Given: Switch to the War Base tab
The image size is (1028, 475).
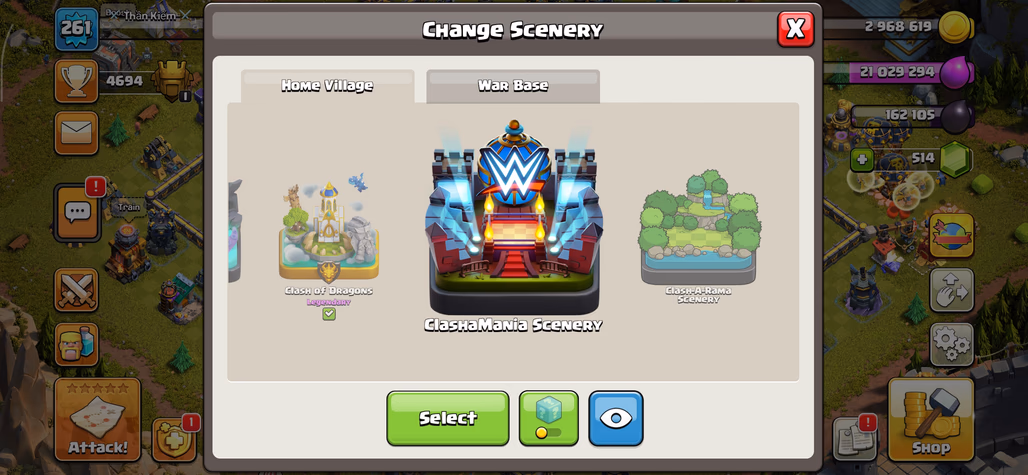Looking at the screenshot, I should tap(513, 86).
